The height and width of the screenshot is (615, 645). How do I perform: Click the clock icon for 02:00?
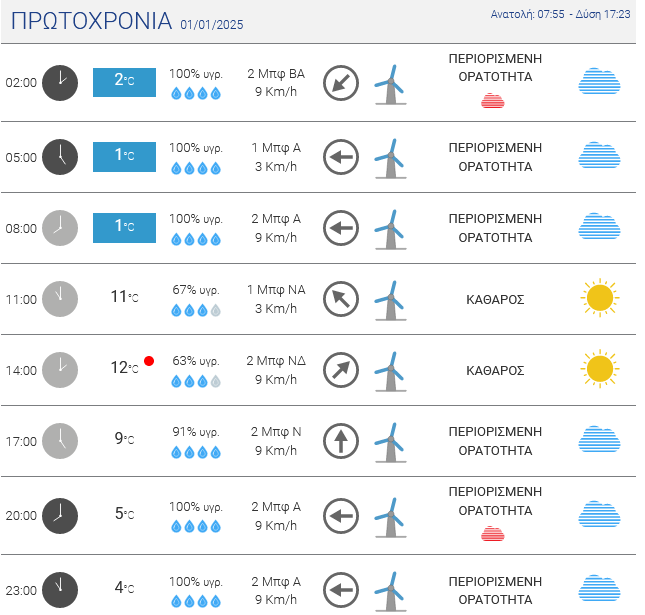point(60,82)
